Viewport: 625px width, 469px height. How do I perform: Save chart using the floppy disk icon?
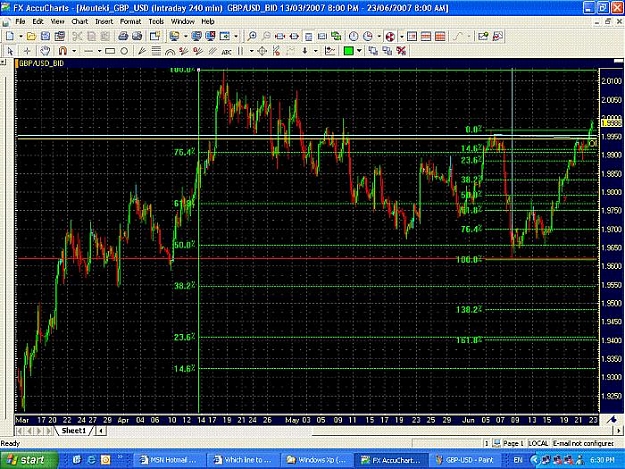click(45, 36)
